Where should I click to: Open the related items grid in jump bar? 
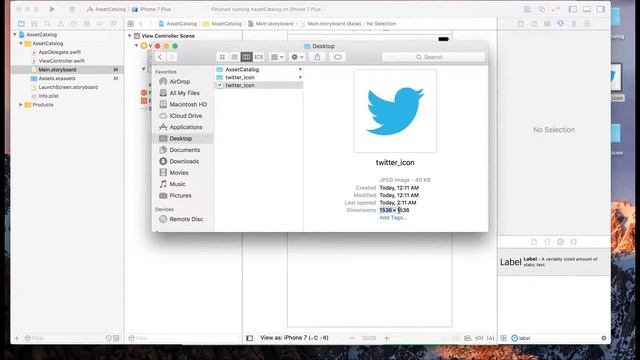click(131, 24)
